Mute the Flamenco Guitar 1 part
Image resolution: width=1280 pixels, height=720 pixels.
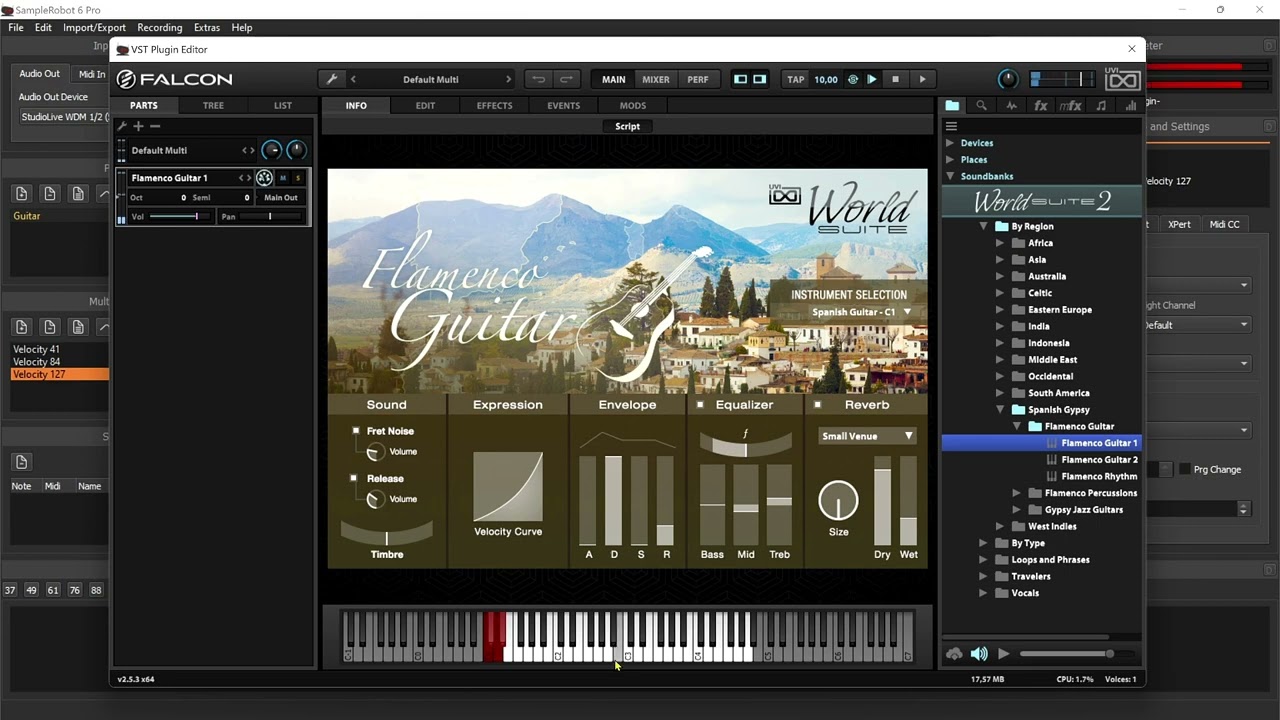point(283,178)
